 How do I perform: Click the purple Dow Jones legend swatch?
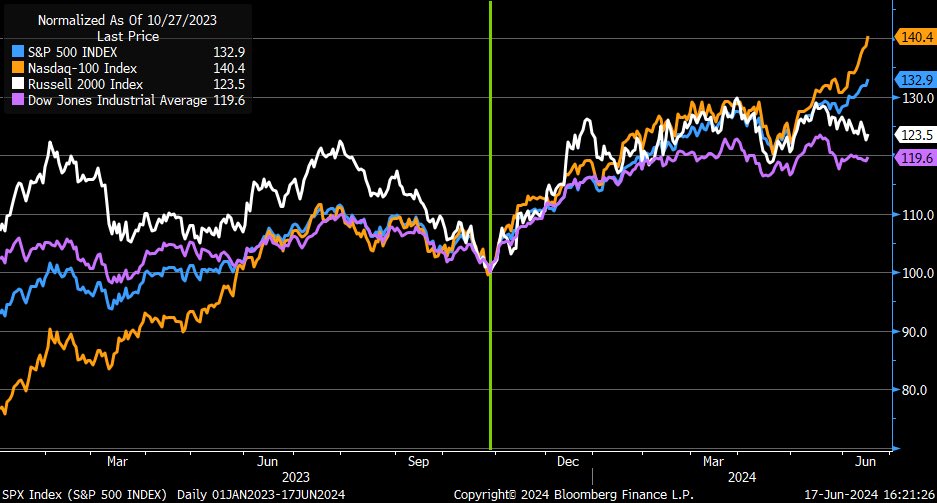pos(18,100)
